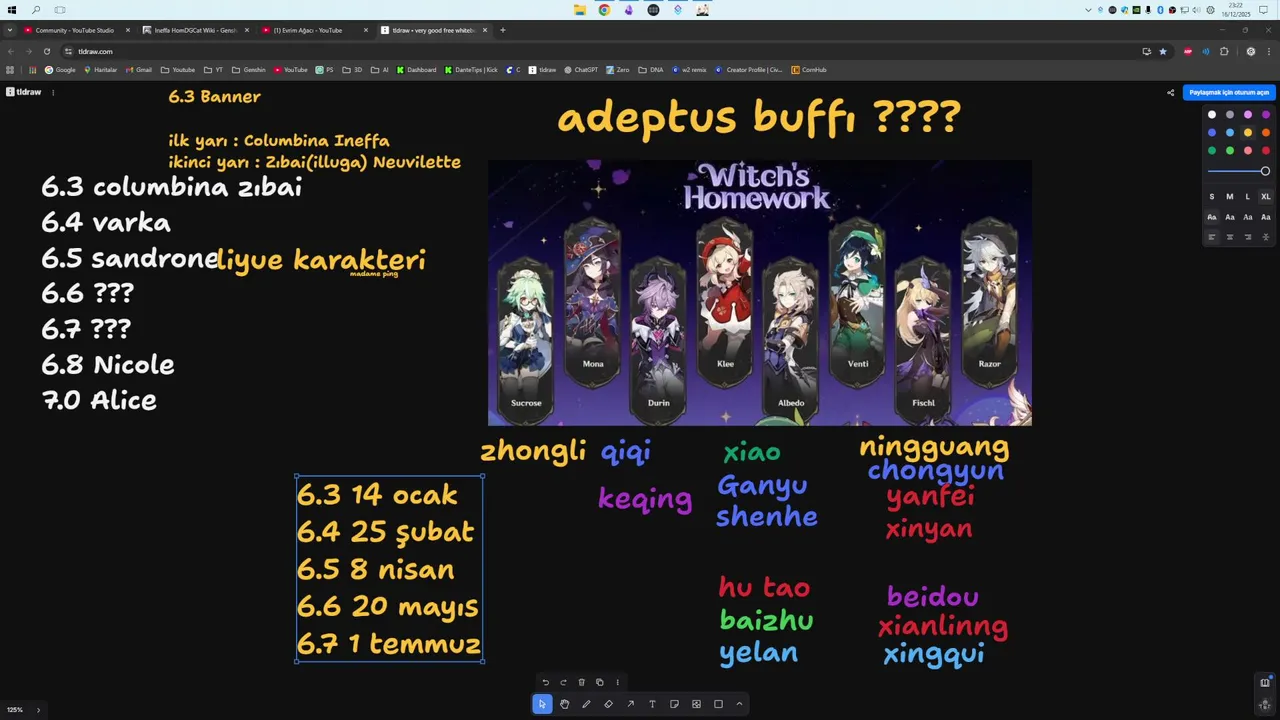Activate the text tool
The height and width of the screenshot is (720, 1280).
[x=652, y=704]
